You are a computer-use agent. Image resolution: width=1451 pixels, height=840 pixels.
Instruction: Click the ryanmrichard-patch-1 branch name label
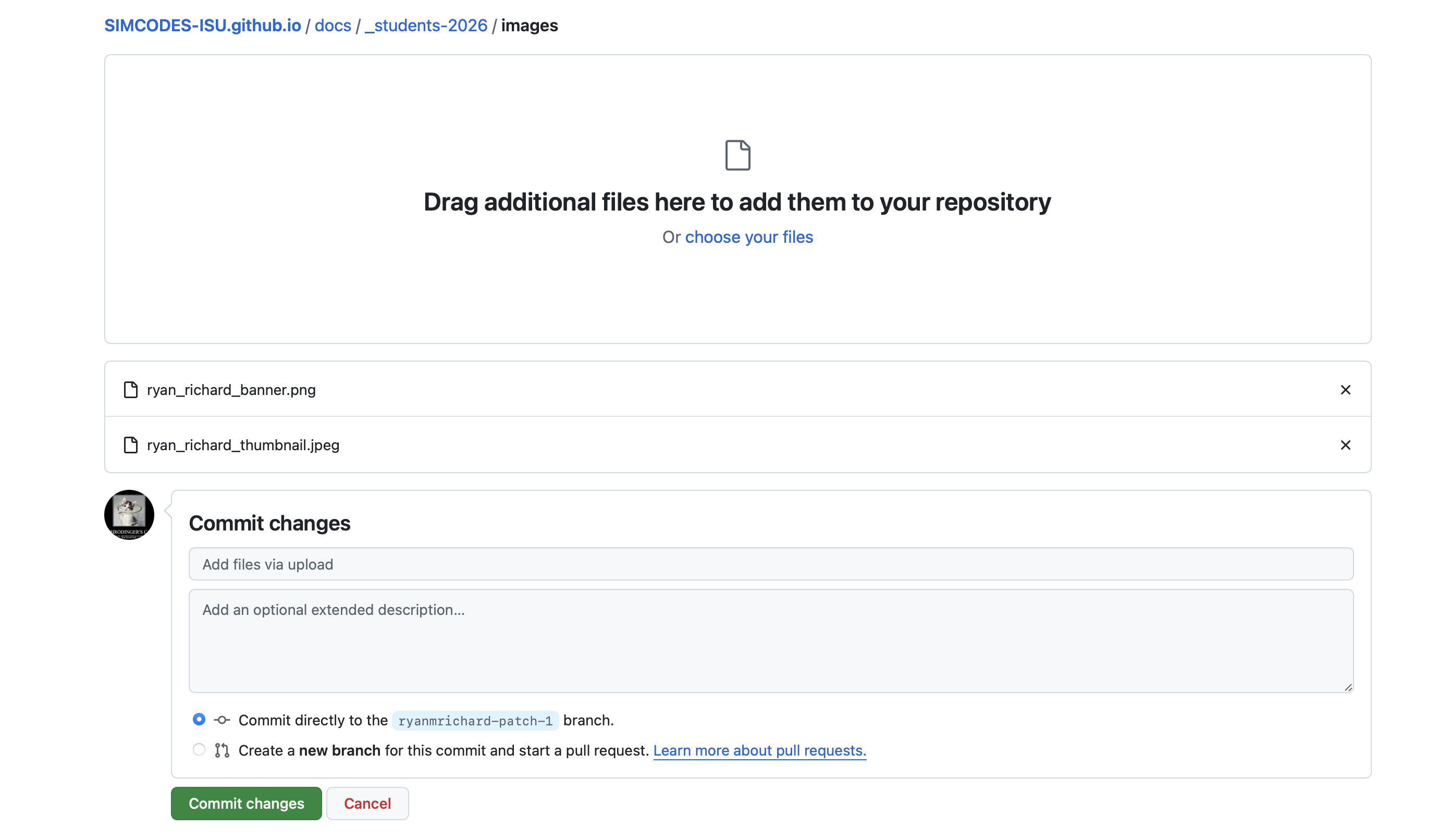pyautogui.click(x=474, y=720)
